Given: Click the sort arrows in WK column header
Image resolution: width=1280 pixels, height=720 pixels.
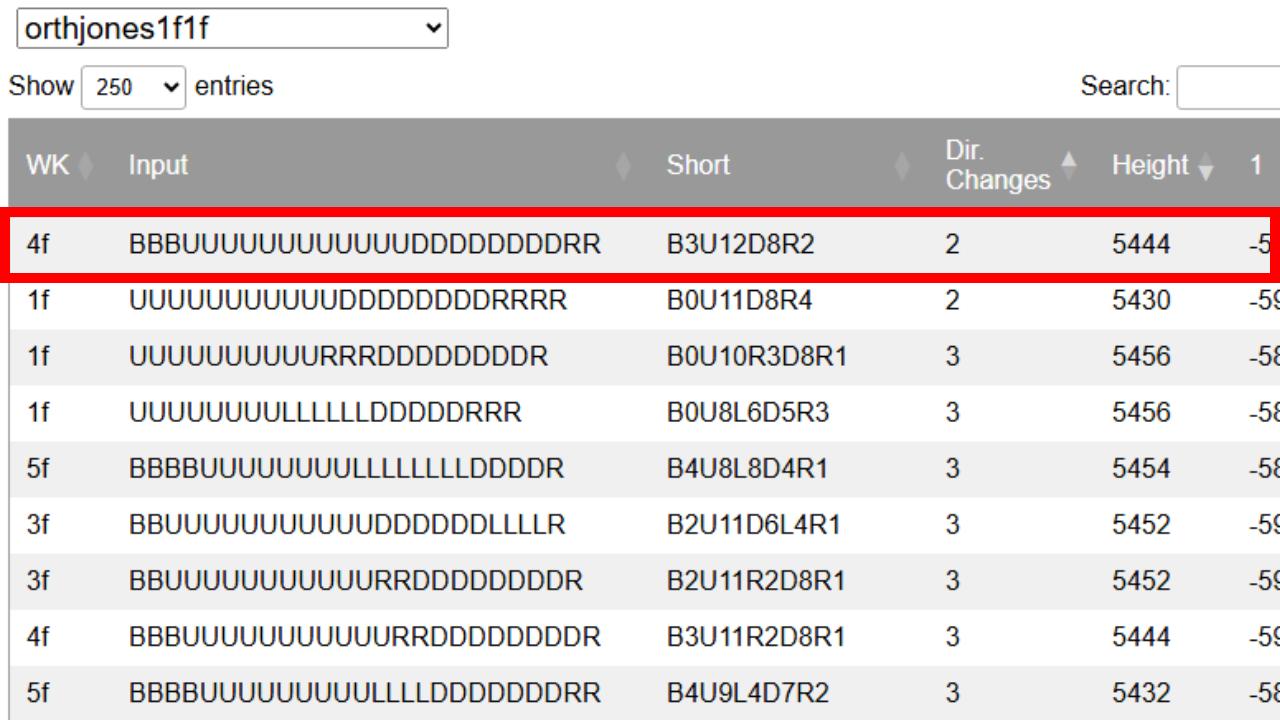Looking at the screenshot, I should pos(85,166).
